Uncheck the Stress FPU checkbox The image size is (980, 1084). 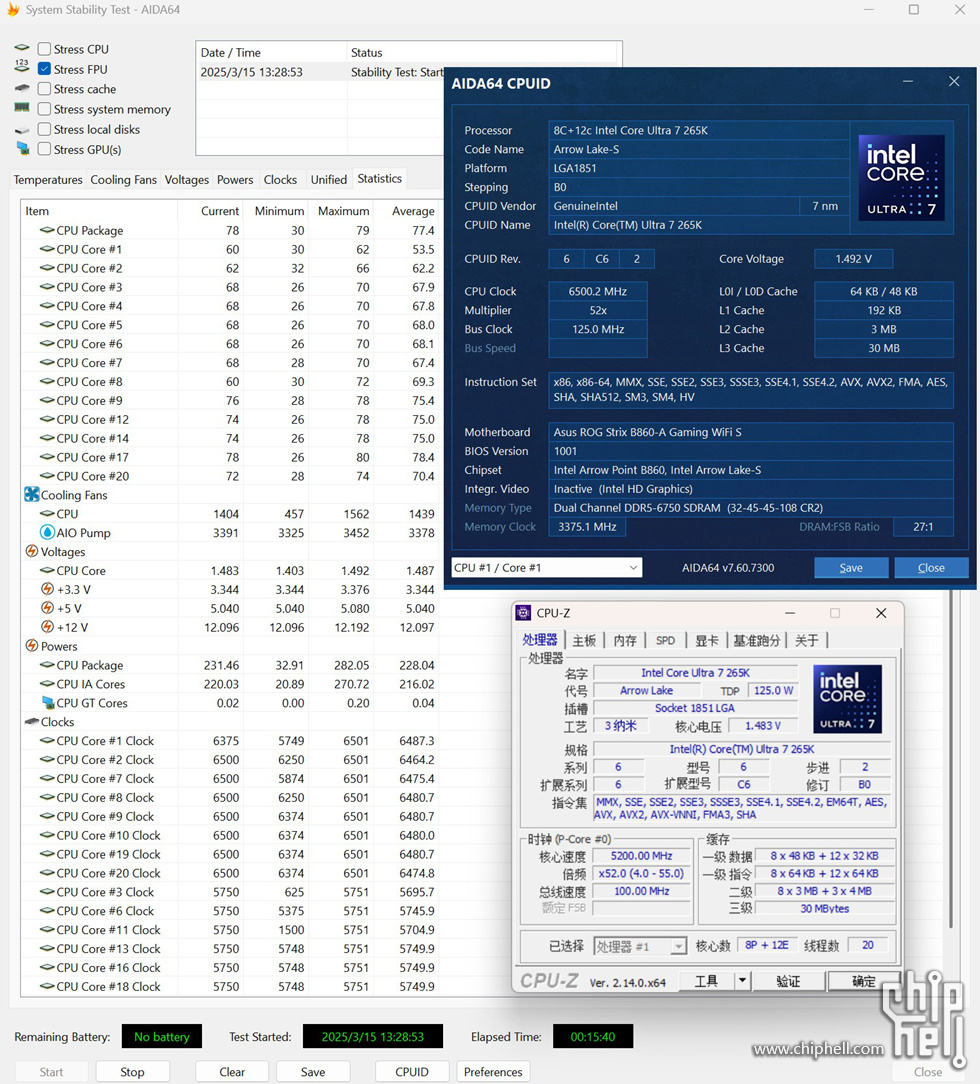(x=44, y=69)
